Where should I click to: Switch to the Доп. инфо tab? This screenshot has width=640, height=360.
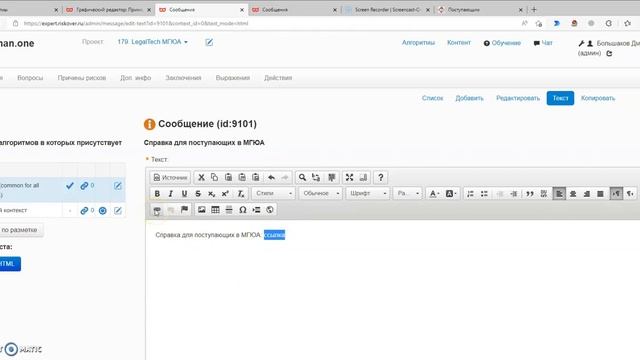136,78
